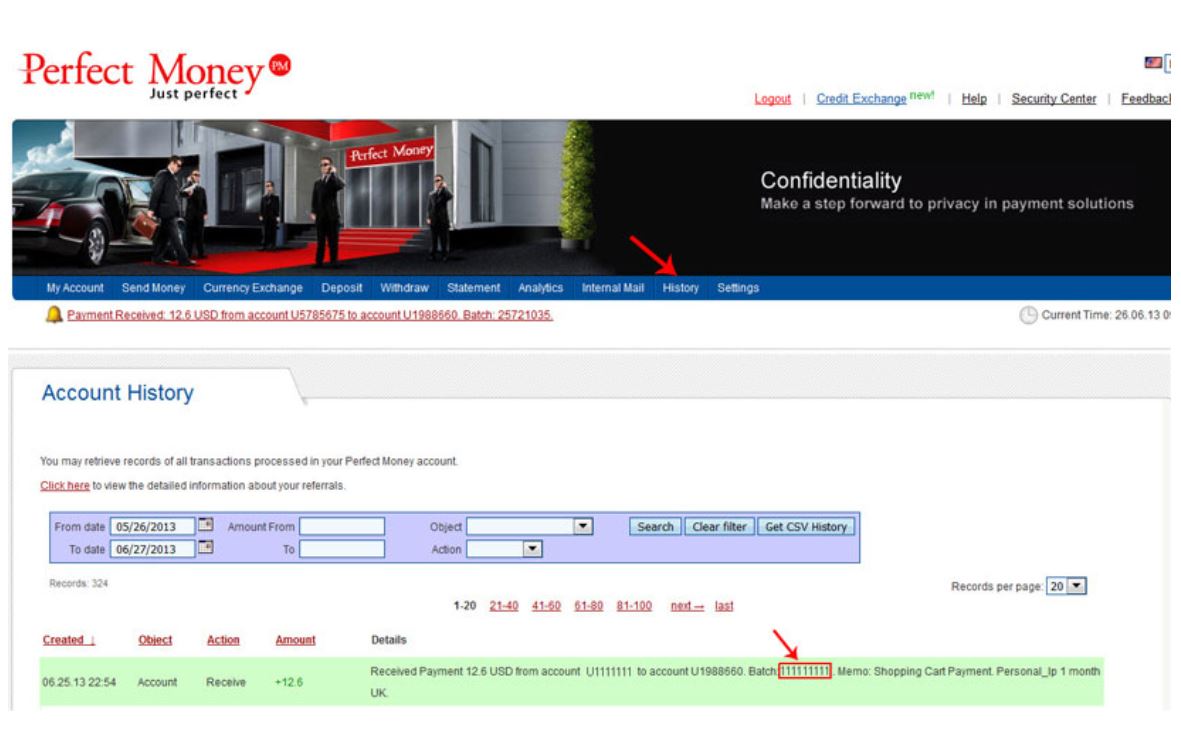1181x733 pixels.
Task: Click the To date input field
Action: 152,549
